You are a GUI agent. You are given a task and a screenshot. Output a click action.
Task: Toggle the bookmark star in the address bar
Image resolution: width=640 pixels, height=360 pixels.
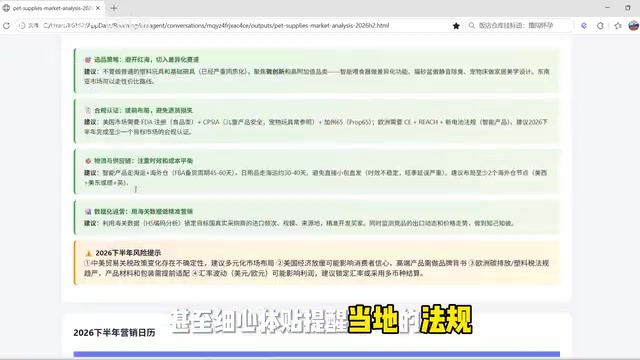(456, 25)
